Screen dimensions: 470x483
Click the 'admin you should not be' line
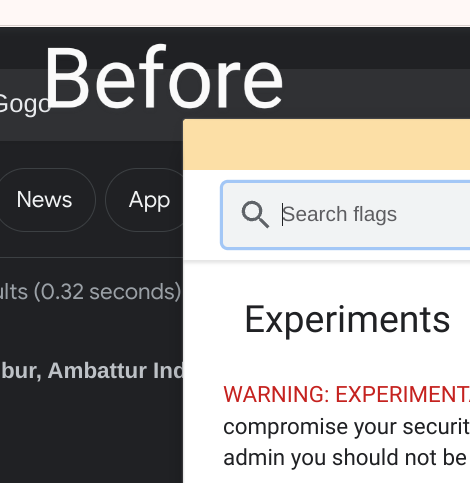(345, 457)
